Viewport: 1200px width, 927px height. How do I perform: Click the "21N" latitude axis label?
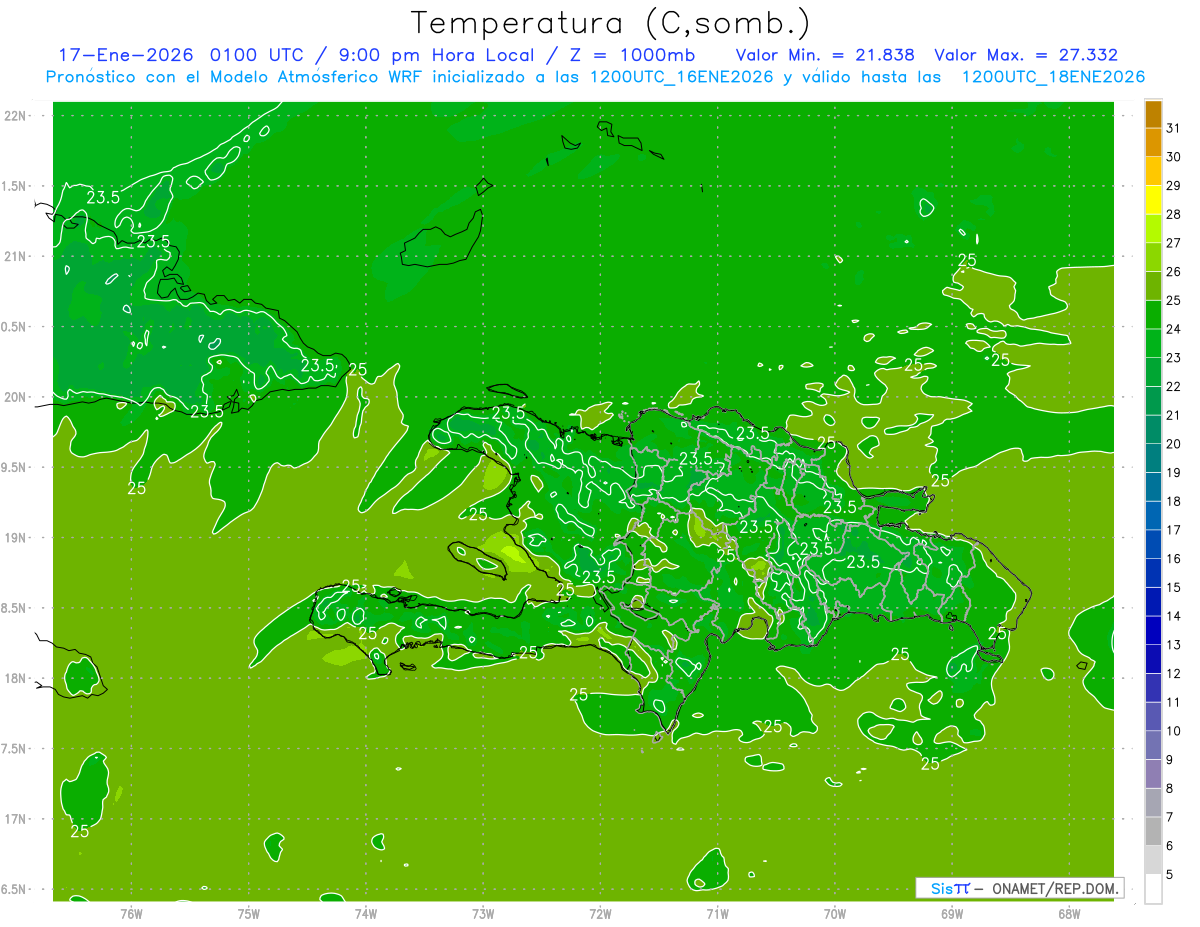[x=16, y=257]
